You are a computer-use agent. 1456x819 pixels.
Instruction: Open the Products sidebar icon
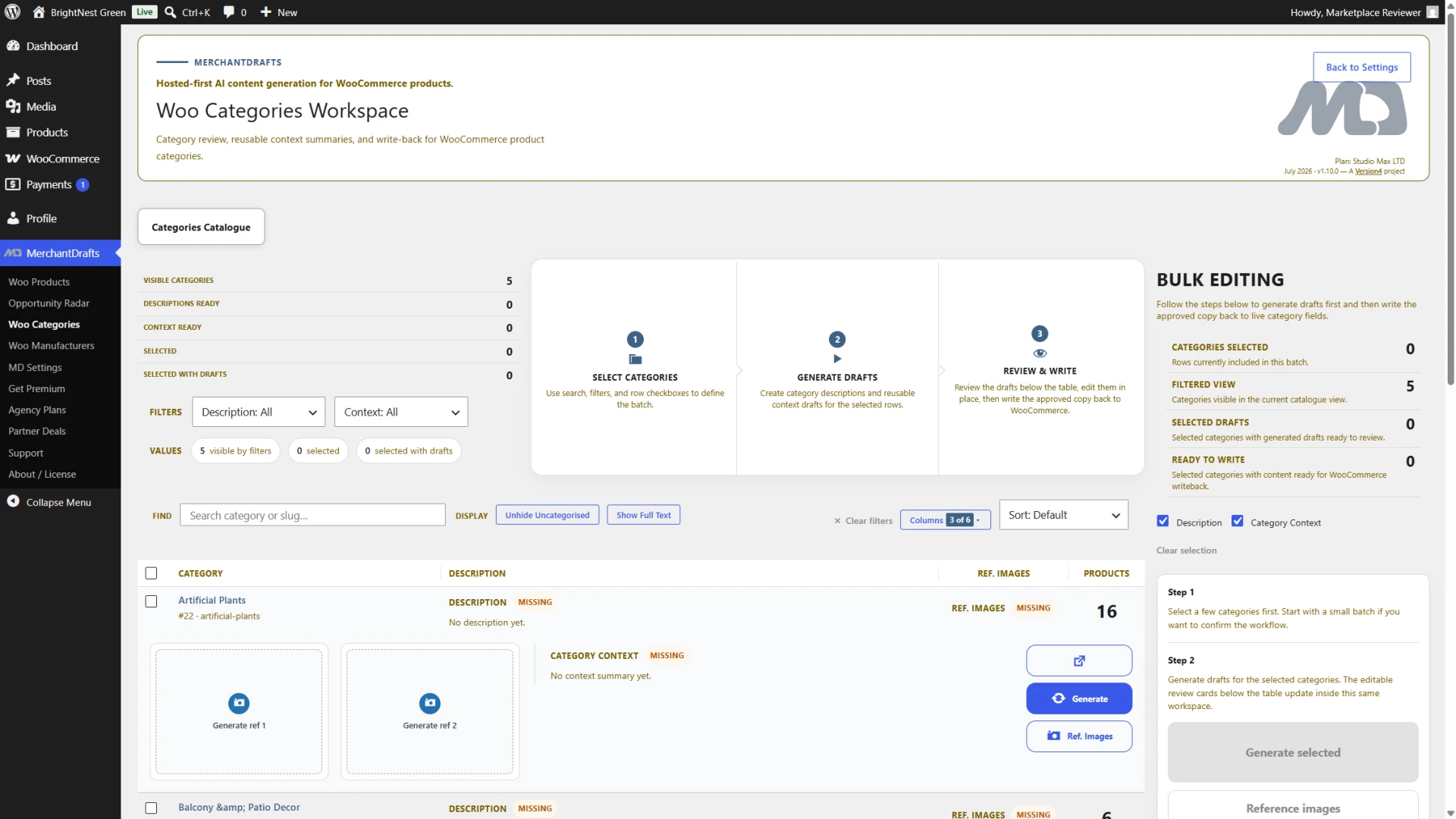pyautogui.click(x=13, y=133)
